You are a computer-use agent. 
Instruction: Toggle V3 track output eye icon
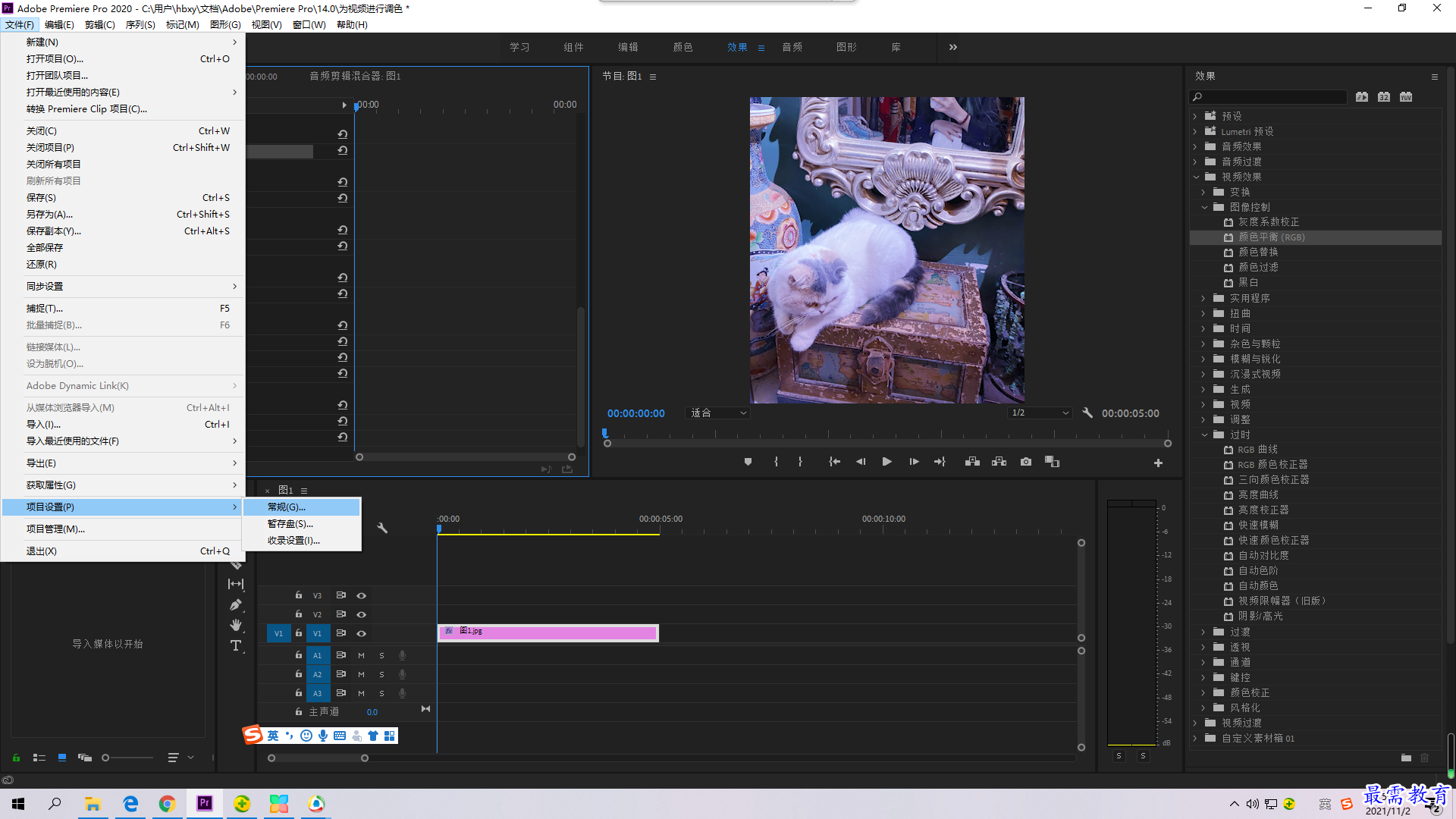[x=362, y=595]
